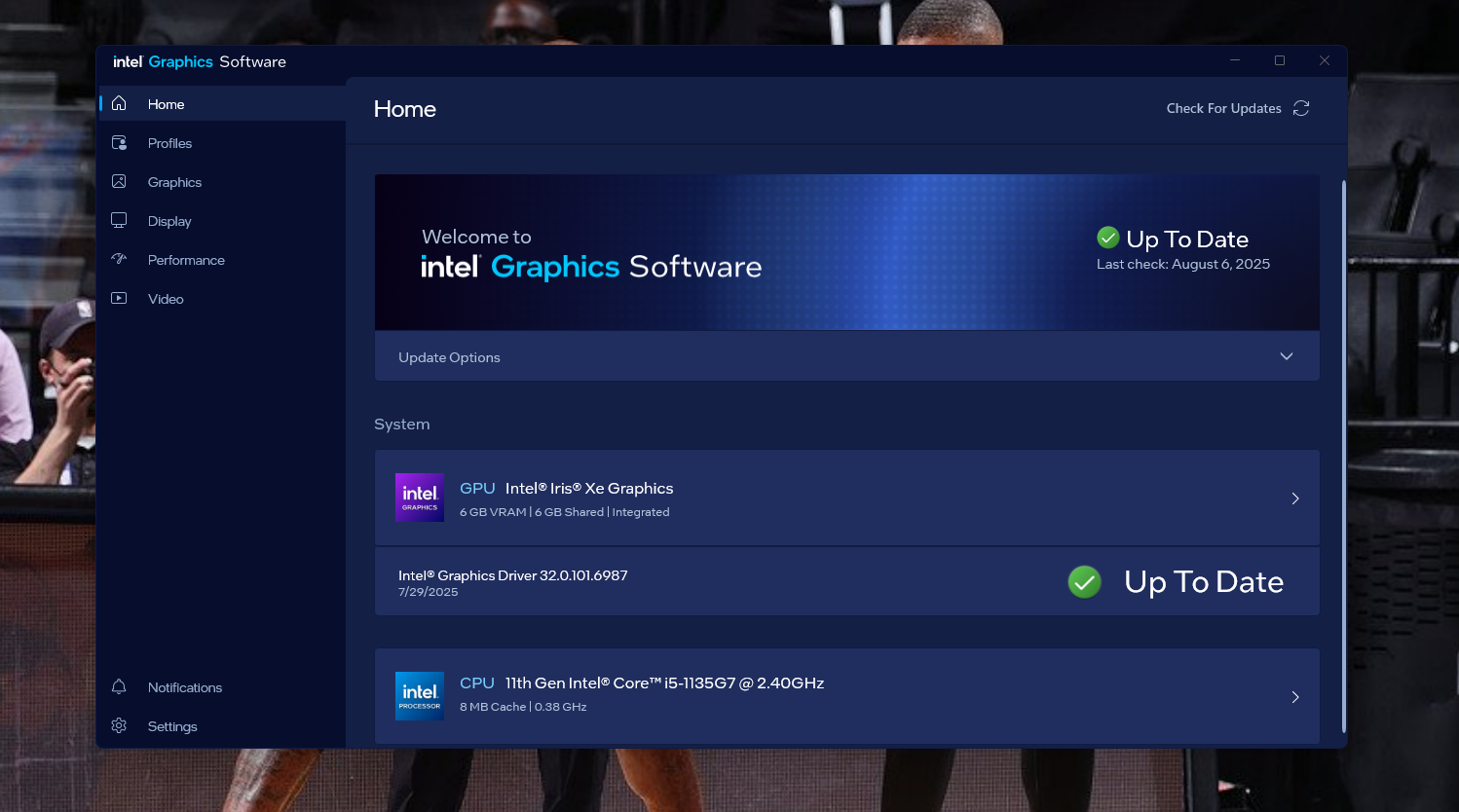Click the Up To Date text in banner
This screenshot has height=812, width=1459.
click(1187, 239)
